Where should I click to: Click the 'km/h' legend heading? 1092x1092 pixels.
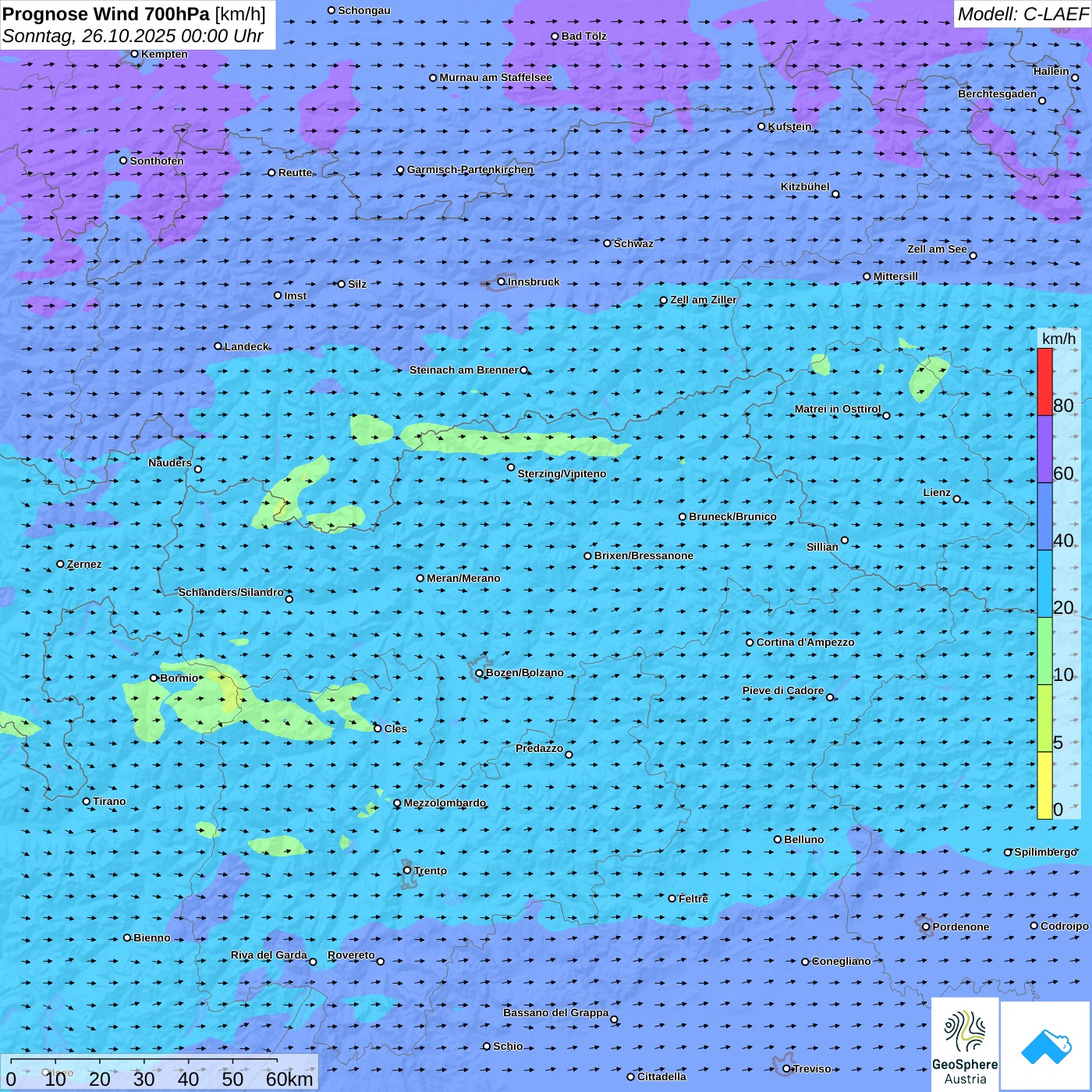click(x=1058, y=339)
